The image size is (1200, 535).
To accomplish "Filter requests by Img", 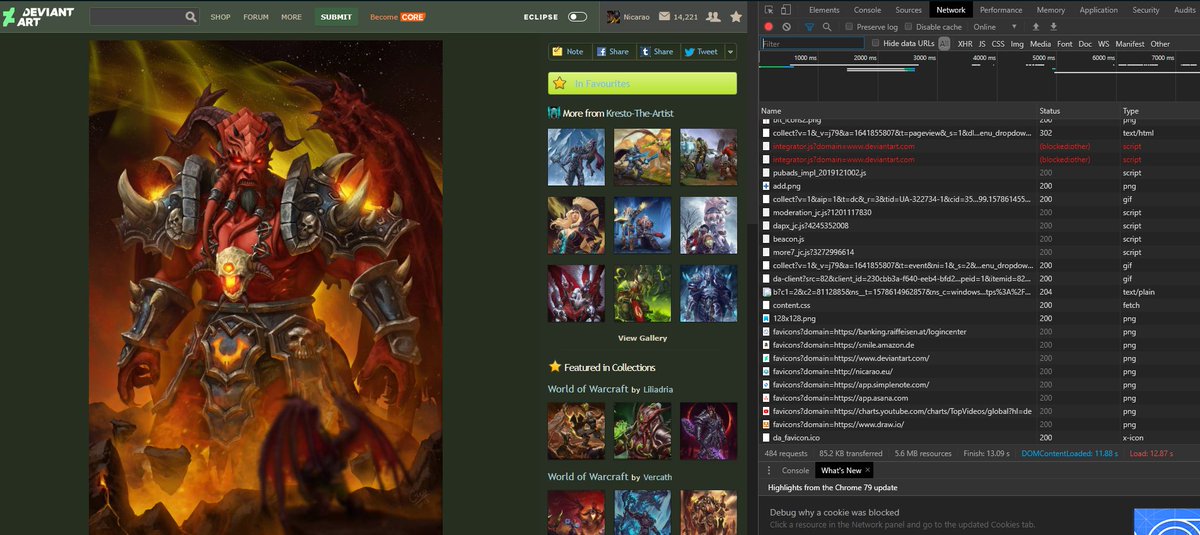I will [1017, 44].
